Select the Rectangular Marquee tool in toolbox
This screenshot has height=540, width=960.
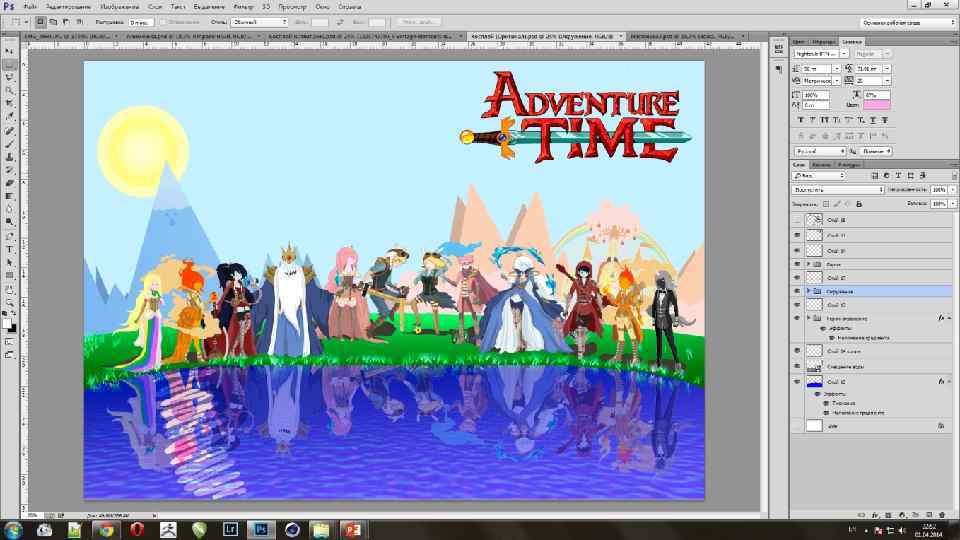(x=9, y=64)
